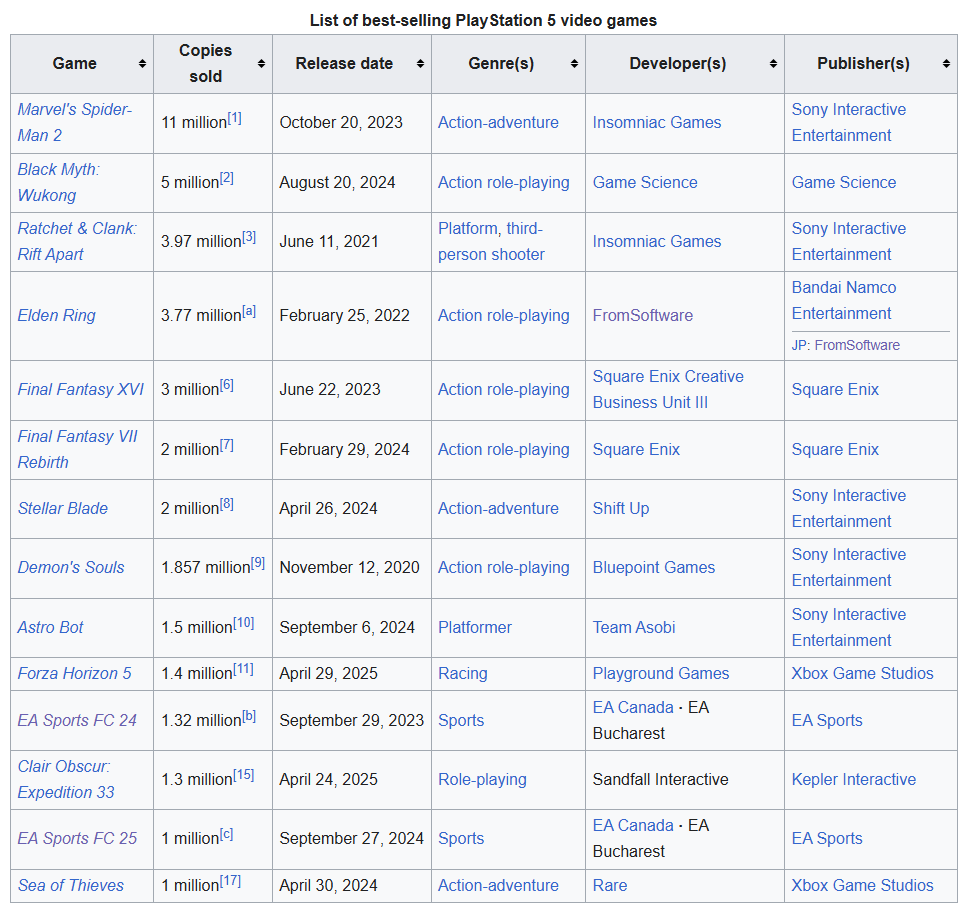
Task: Open Sony Interactive Entertainment in Astro Bot row
Action: pyautogui.click(x=849, y=628)
